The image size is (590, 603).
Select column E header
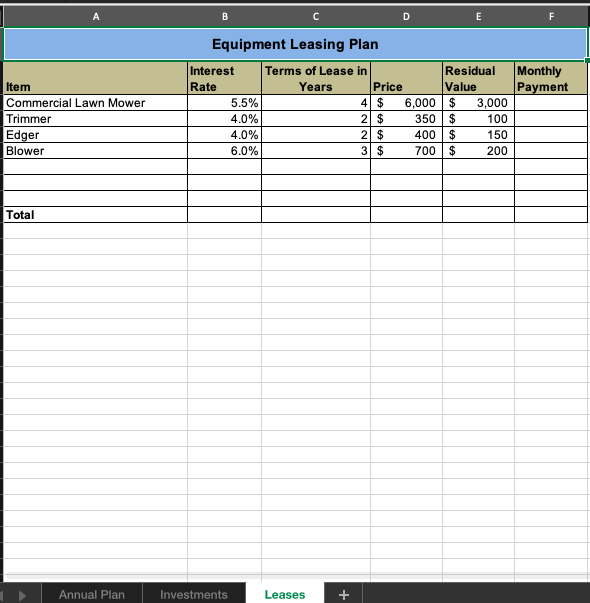(x=478, y=17)
